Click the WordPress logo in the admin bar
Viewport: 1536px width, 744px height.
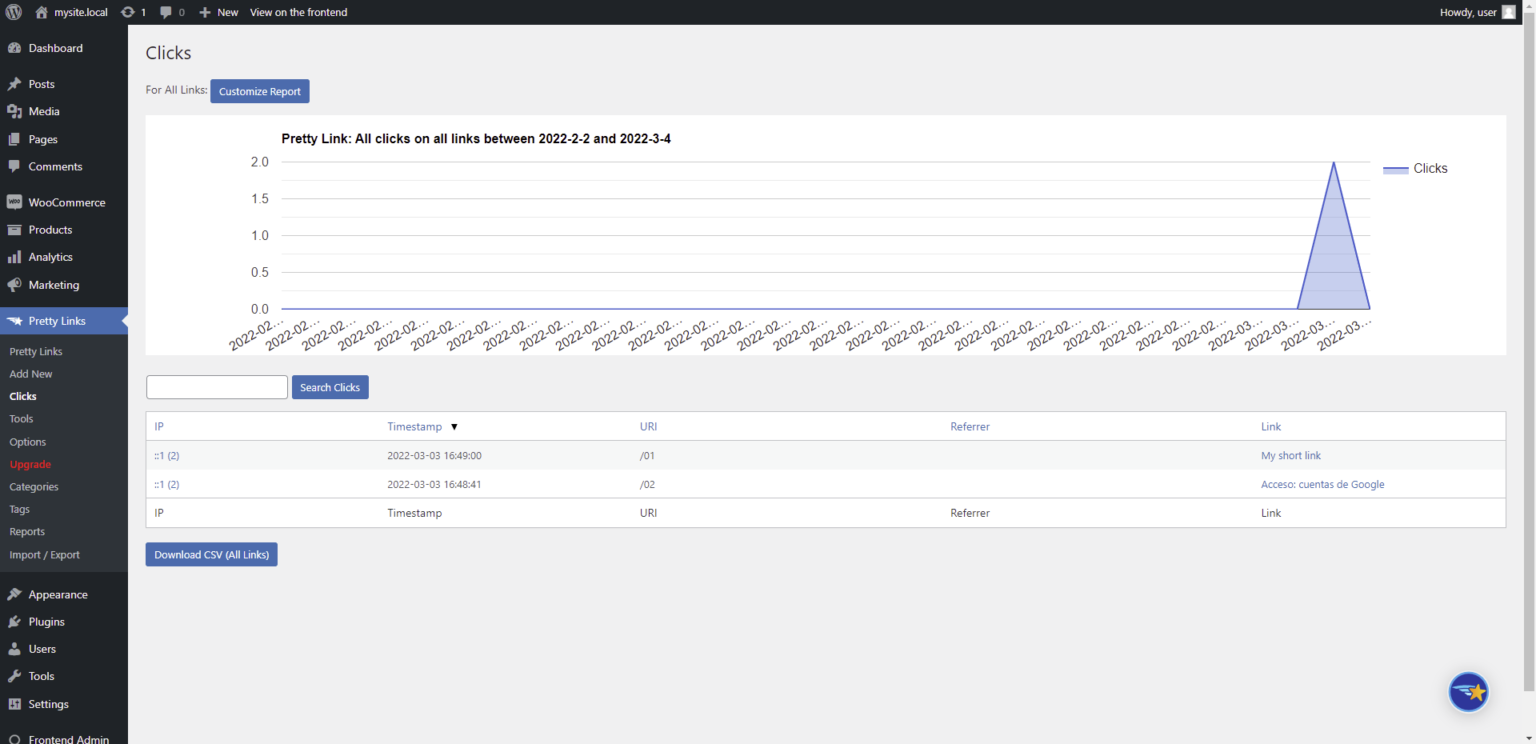pos(12,12)
